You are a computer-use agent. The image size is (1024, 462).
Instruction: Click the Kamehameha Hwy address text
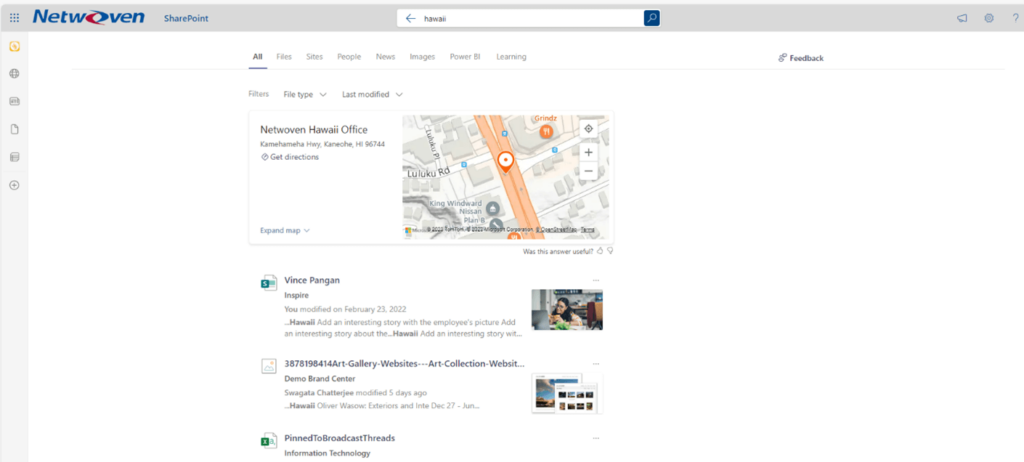tap(323, 144)
